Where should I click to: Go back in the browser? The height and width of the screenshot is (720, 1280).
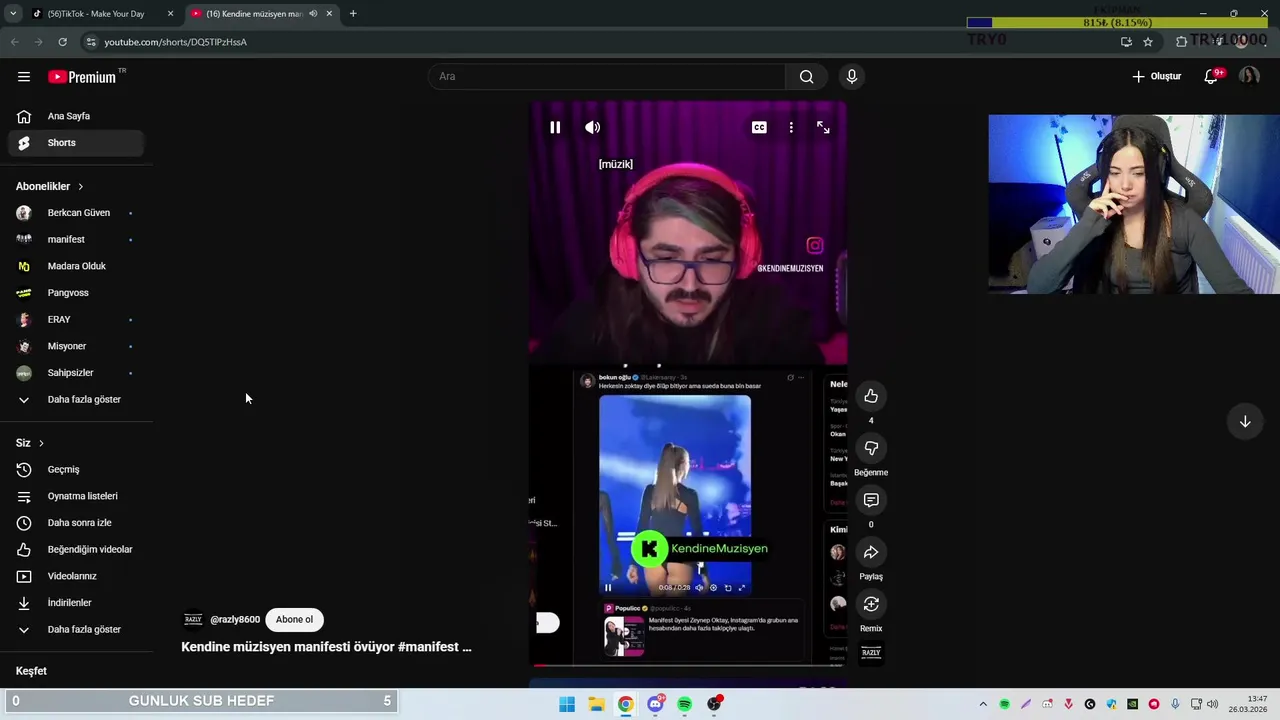tap(14, 42)
